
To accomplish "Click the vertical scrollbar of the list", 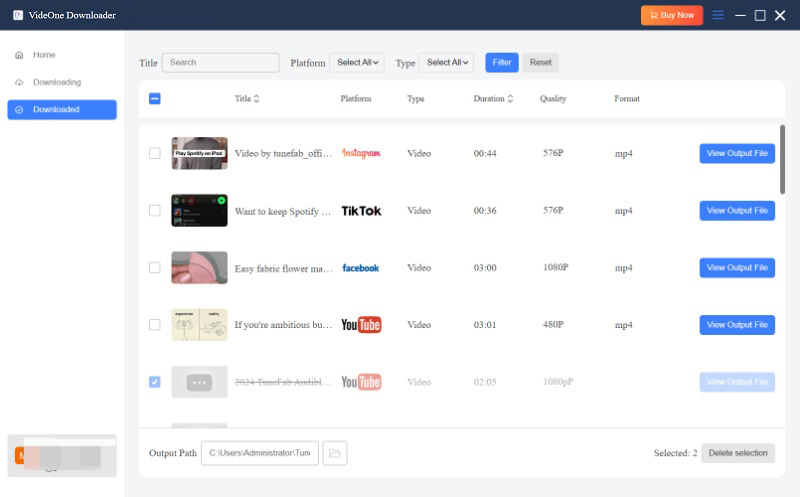I will [x=782, y=160].
